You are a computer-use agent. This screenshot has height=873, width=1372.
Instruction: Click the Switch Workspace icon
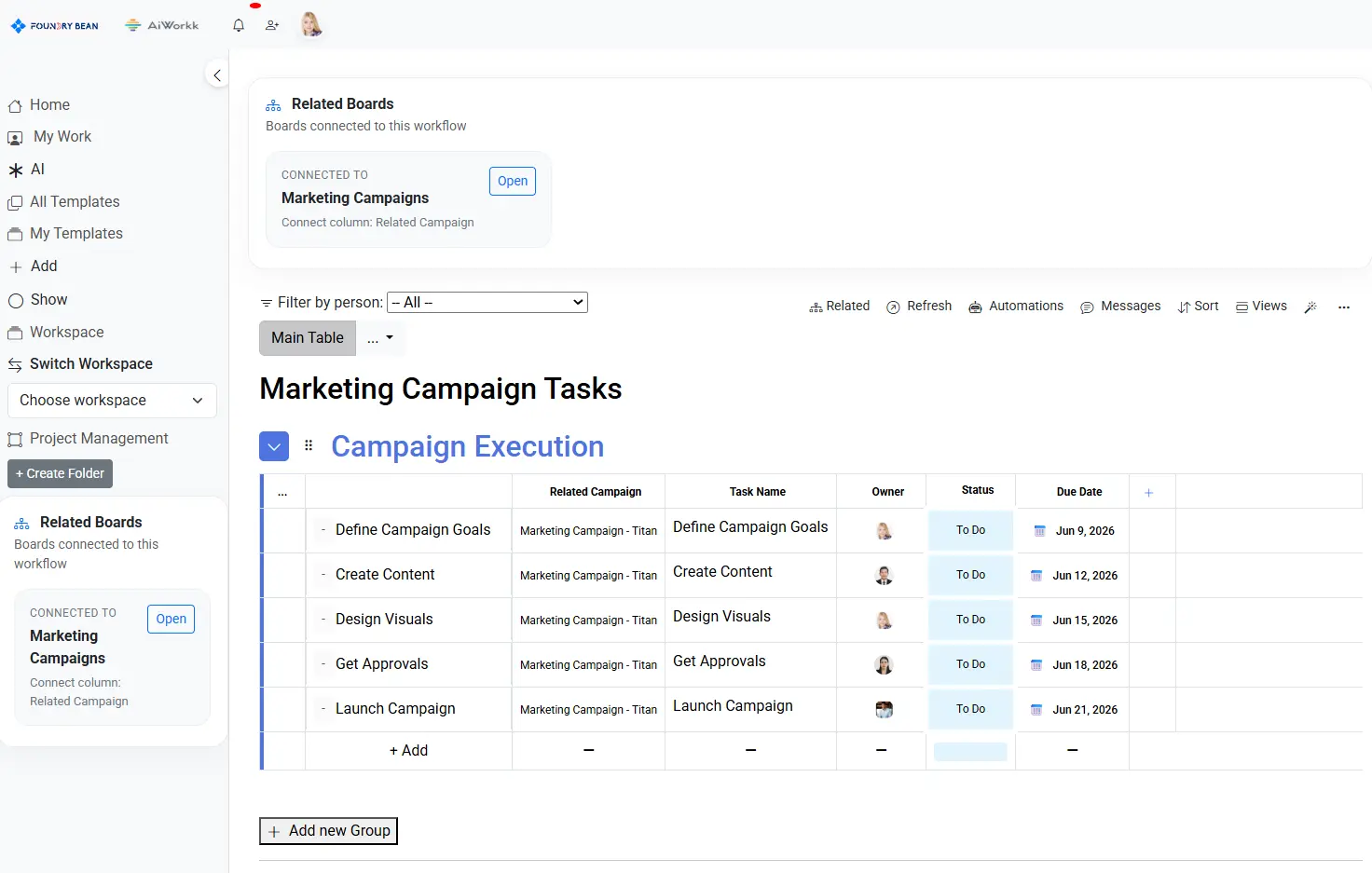(15, 364)
